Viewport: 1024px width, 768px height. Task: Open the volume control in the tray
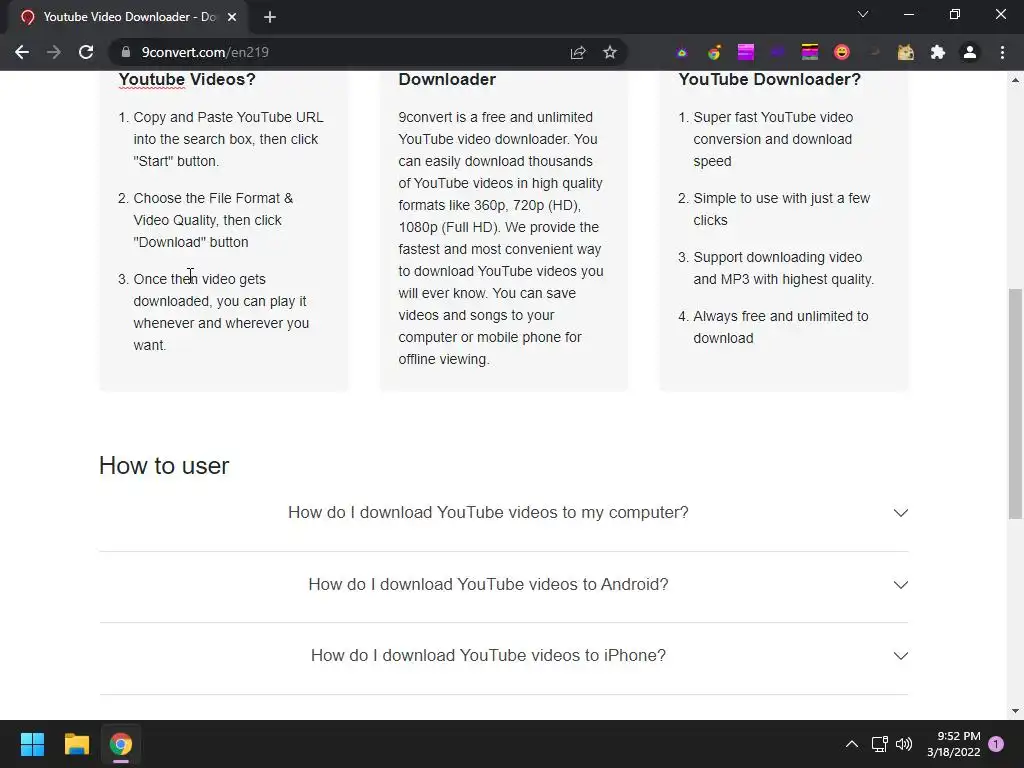pyautogui.click(x=904, y=744)
